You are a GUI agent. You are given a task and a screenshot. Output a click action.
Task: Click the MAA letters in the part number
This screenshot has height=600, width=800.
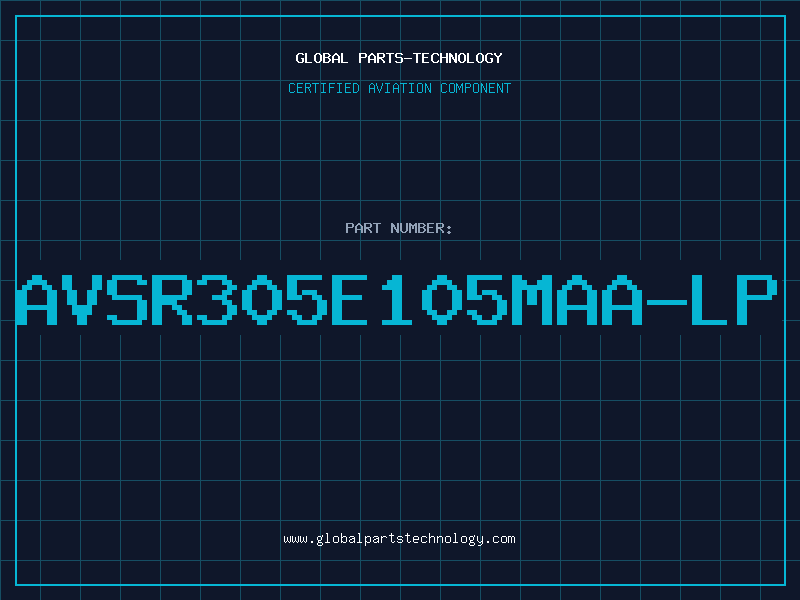point(577,299)
